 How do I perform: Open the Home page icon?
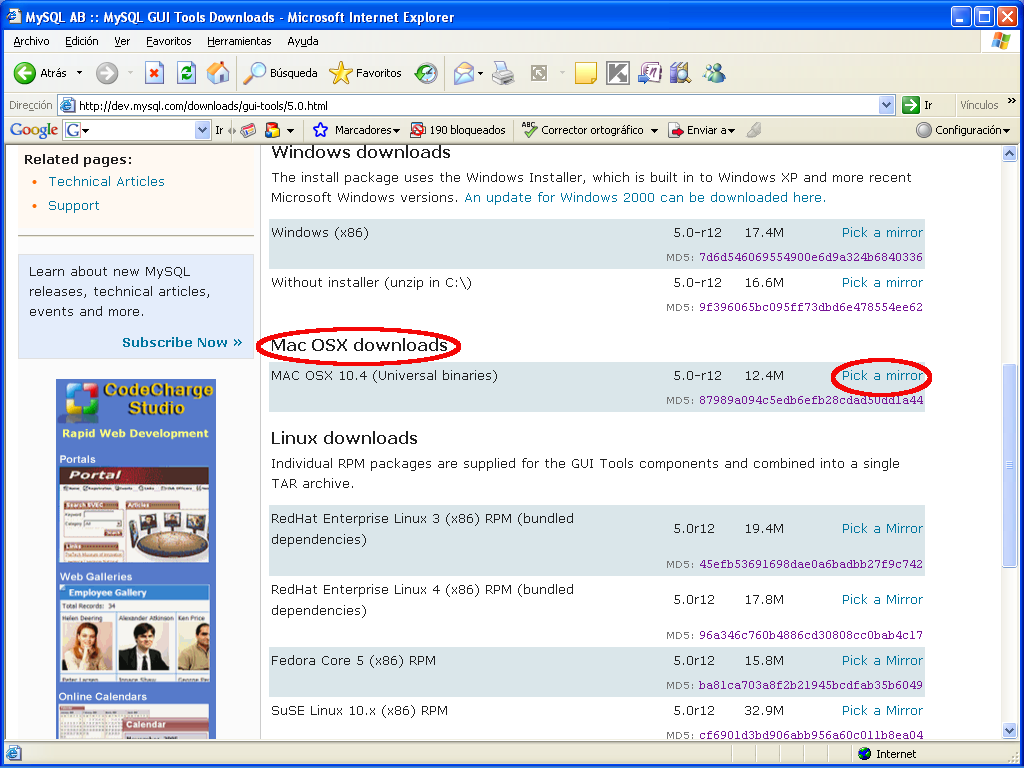218,73
